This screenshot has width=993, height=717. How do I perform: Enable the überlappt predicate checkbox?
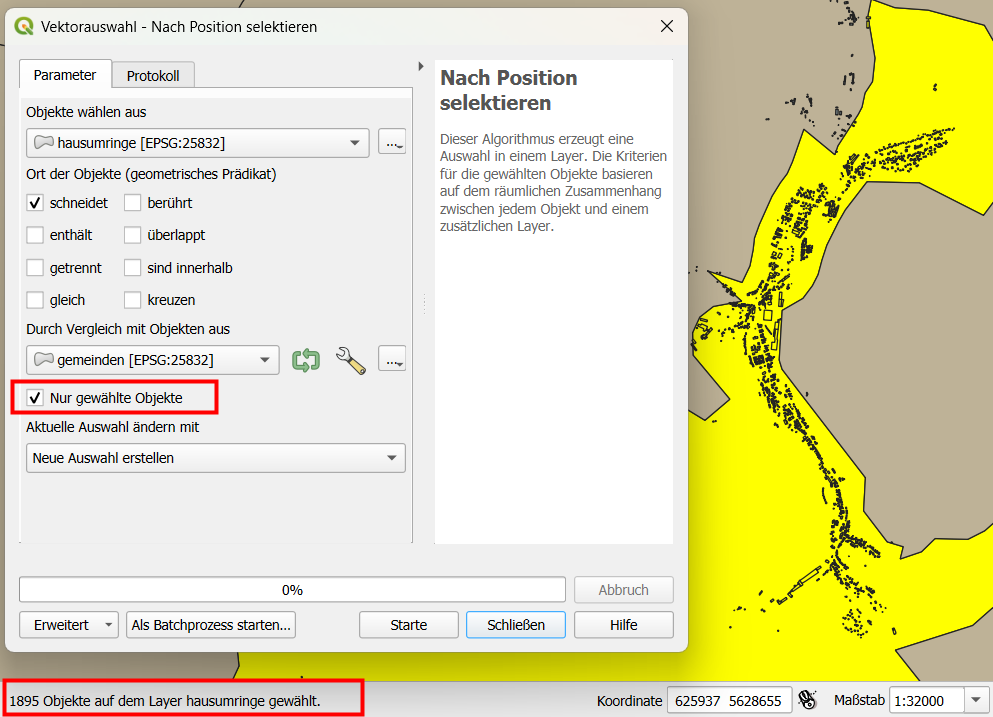point(132,235)
